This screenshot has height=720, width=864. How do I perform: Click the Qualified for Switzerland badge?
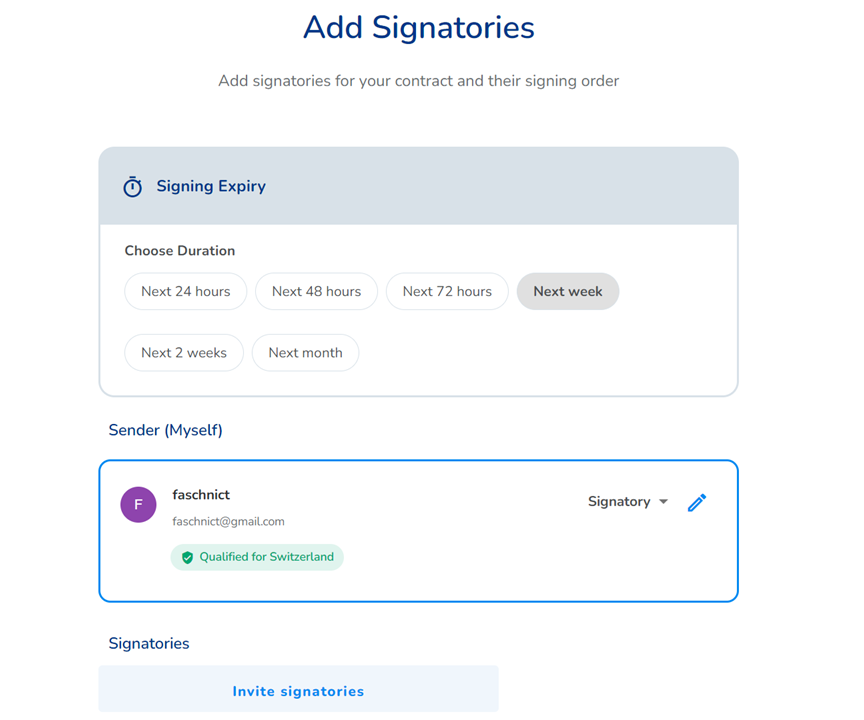click(x=257, y=557)
